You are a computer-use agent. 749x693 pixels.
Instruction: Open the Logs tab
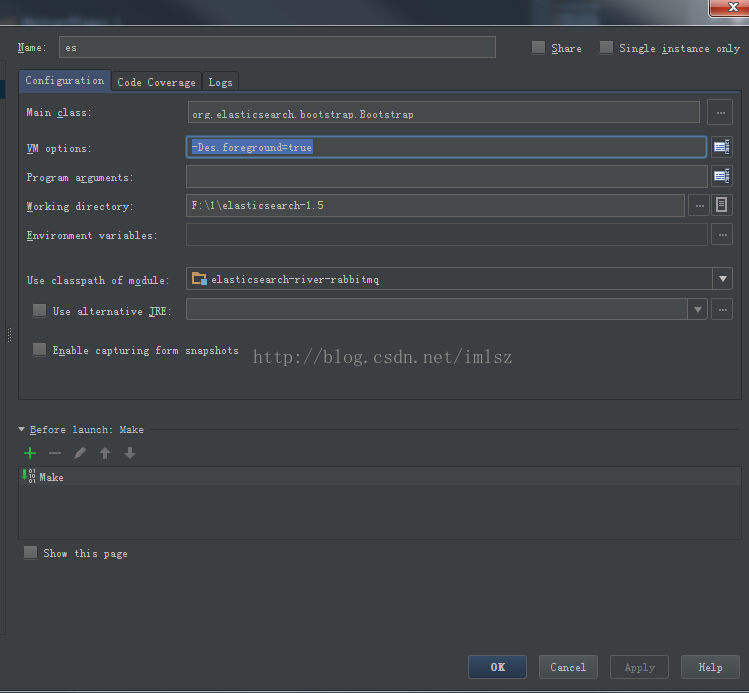pyautogui.click(x=220, y=82)
